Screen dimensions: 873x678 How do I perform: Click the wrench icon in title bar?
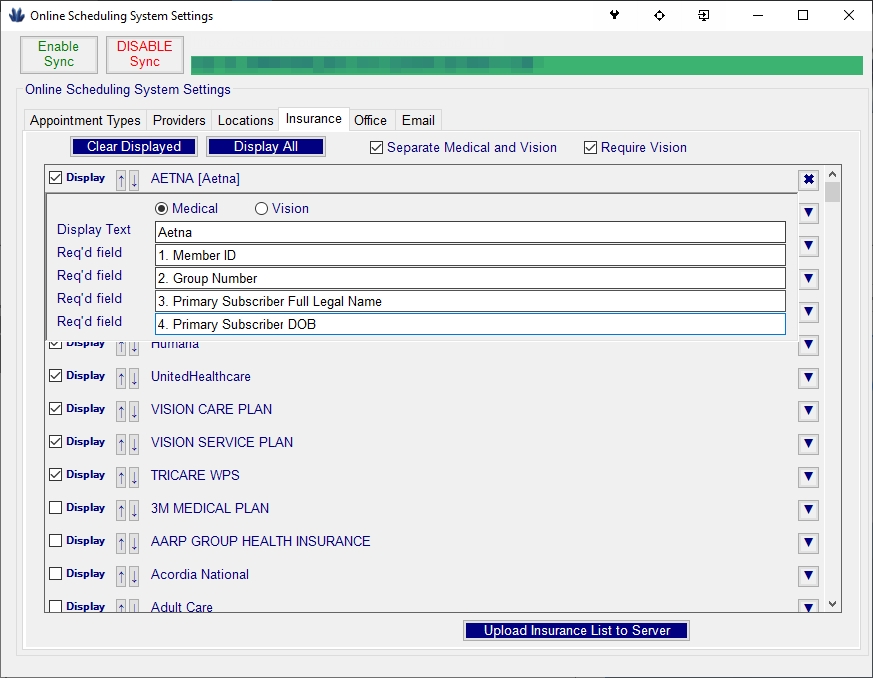point(614,16)
